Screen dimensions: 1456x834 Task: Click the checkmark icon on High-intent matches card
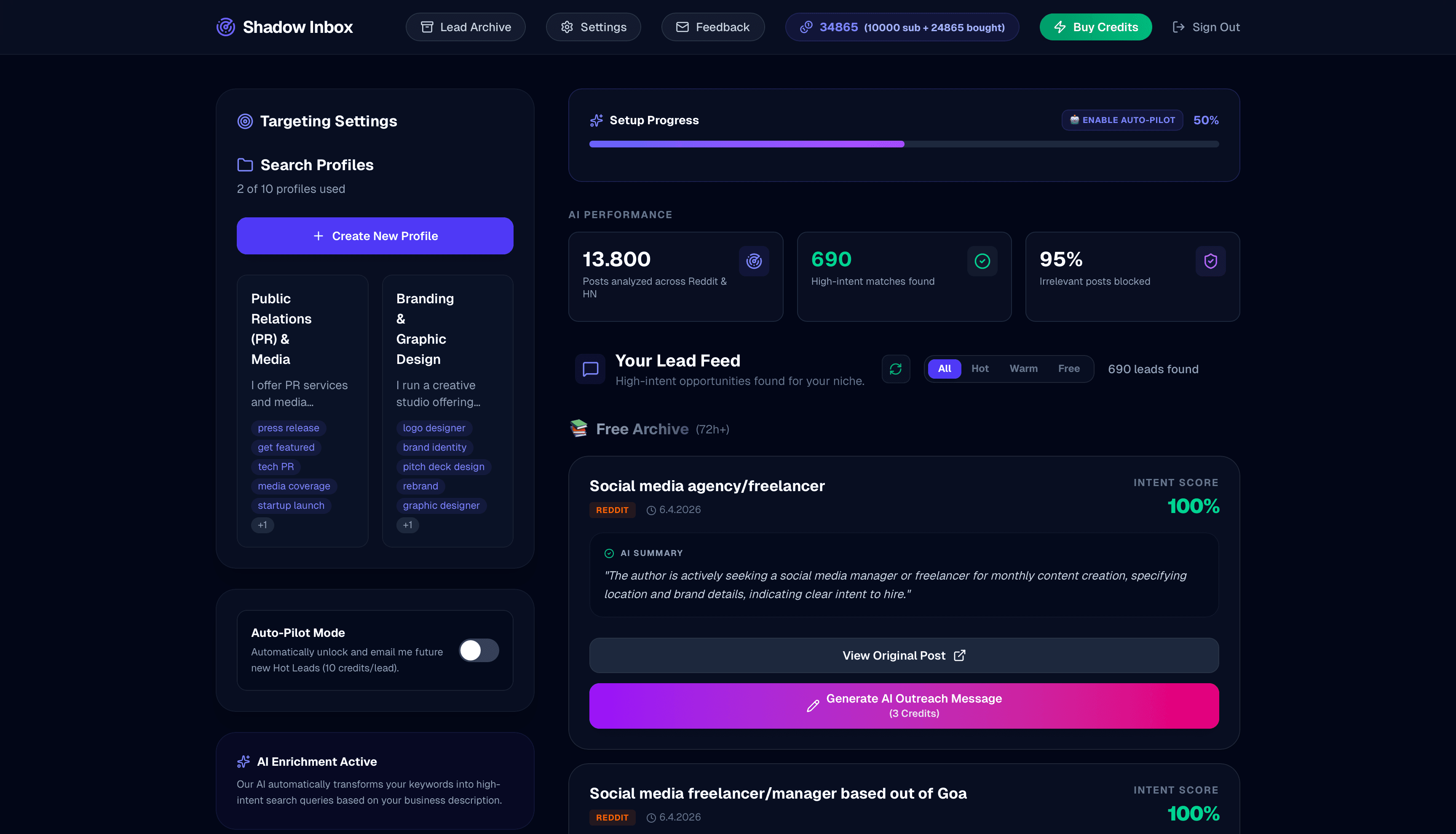(982, 261)
